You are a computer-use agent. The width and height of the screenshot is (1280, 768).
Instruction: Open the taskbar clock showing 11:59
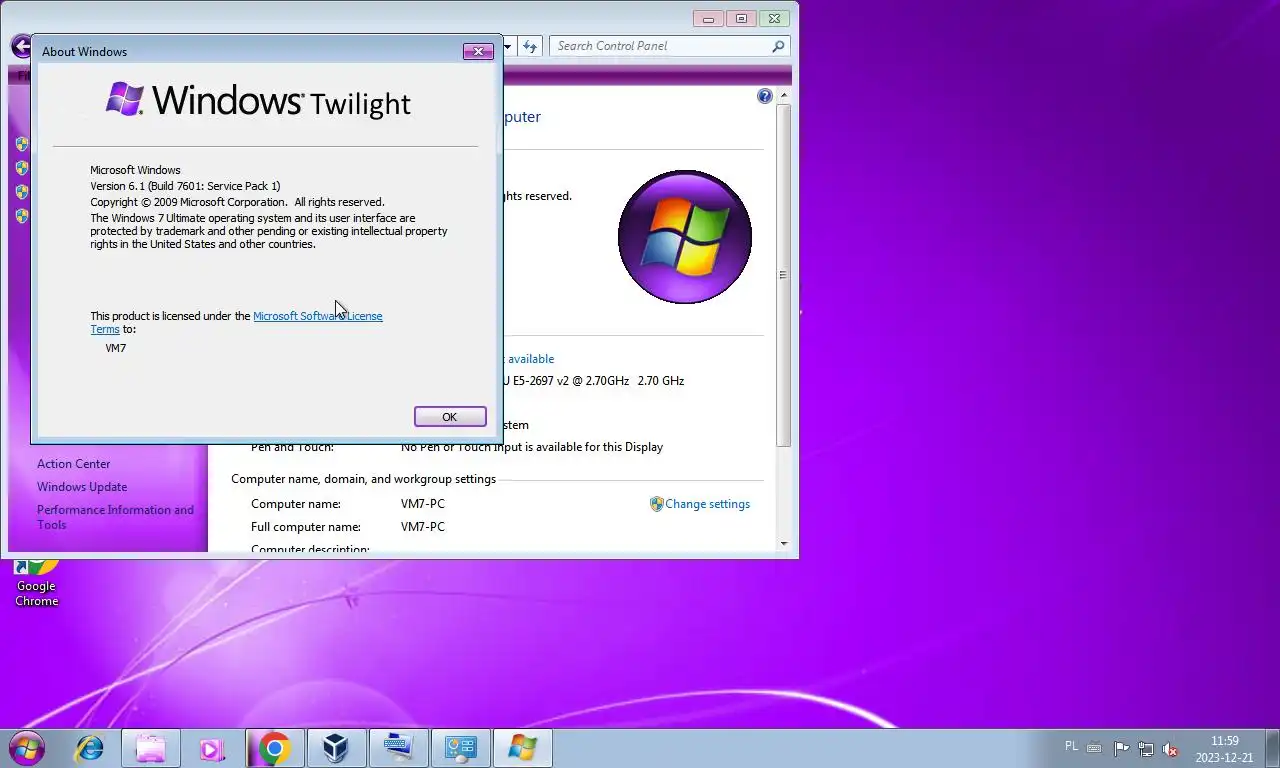pos(1224,749)
